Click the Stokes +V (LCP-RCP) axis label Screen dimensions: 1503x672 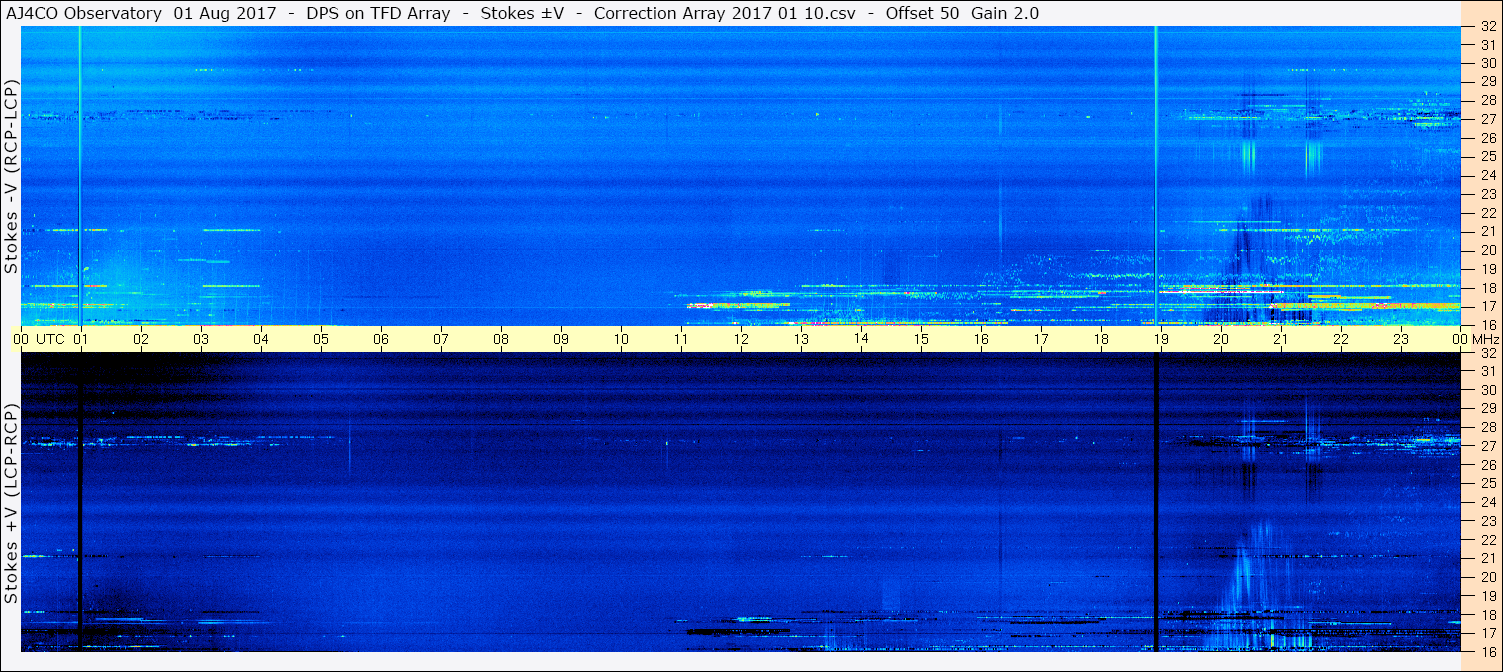click(11, 505)
